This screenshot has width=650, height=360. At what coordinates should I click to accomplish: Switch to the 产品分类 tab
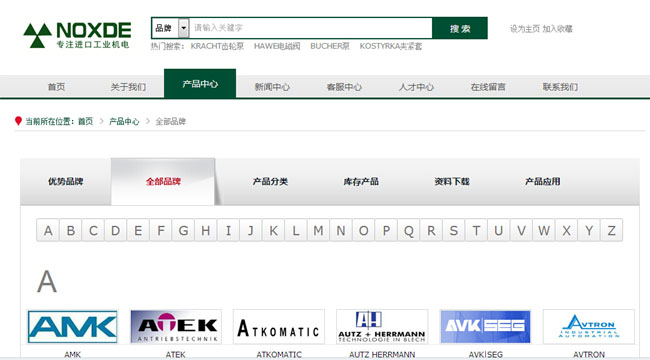coord(270,181)
